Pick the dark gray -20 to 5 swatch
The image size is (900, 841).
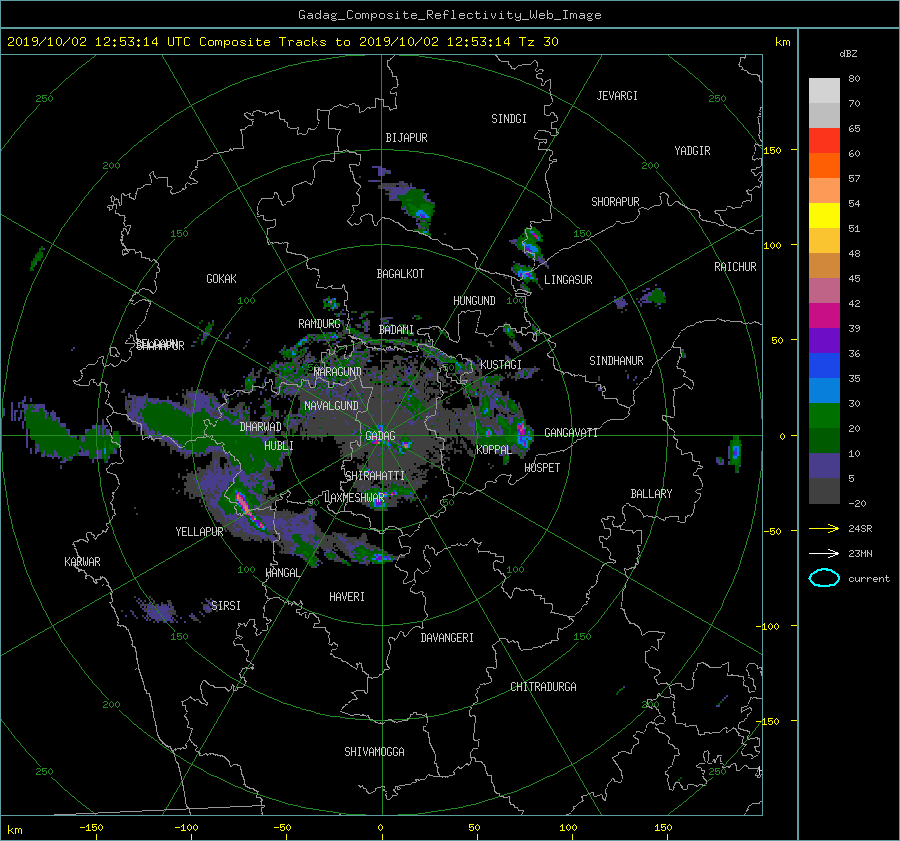pyautogui.click(x=824, y=491)
